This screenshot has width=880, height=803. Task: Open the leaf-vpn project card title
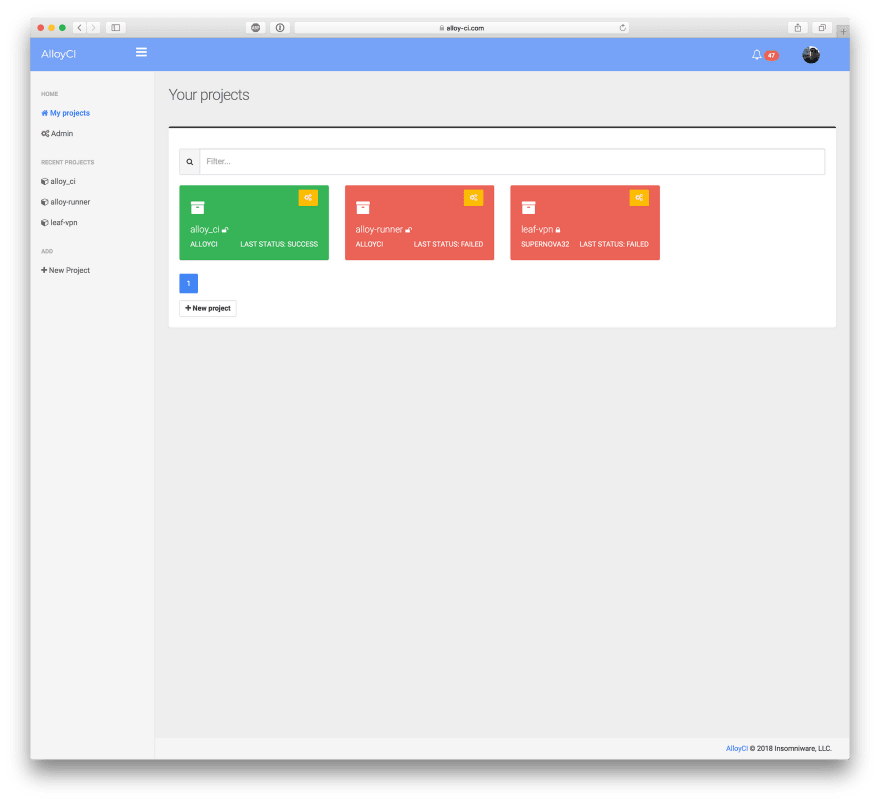537,230
